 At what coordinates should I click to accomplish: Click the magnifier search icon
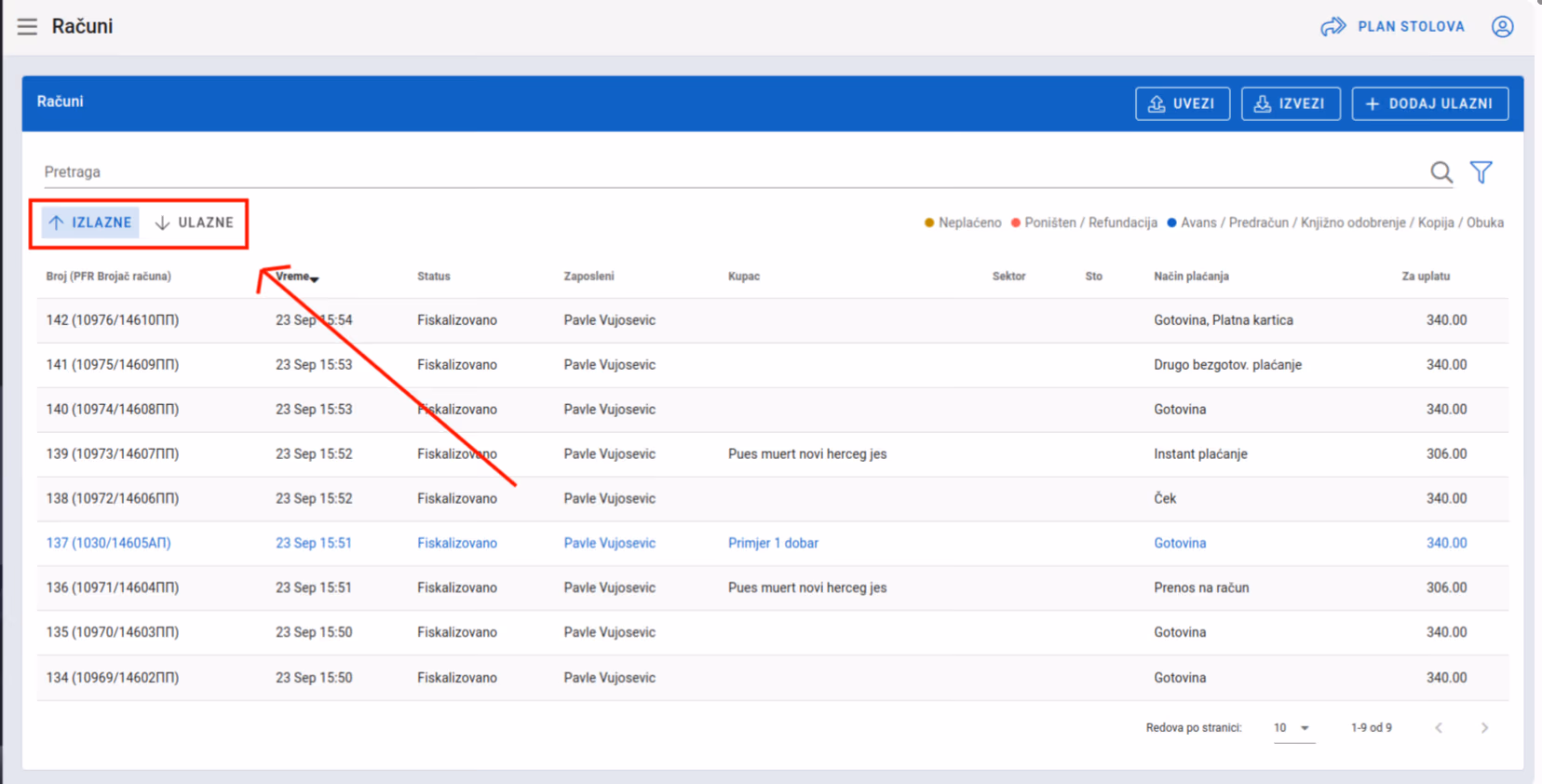(1441, 172)
